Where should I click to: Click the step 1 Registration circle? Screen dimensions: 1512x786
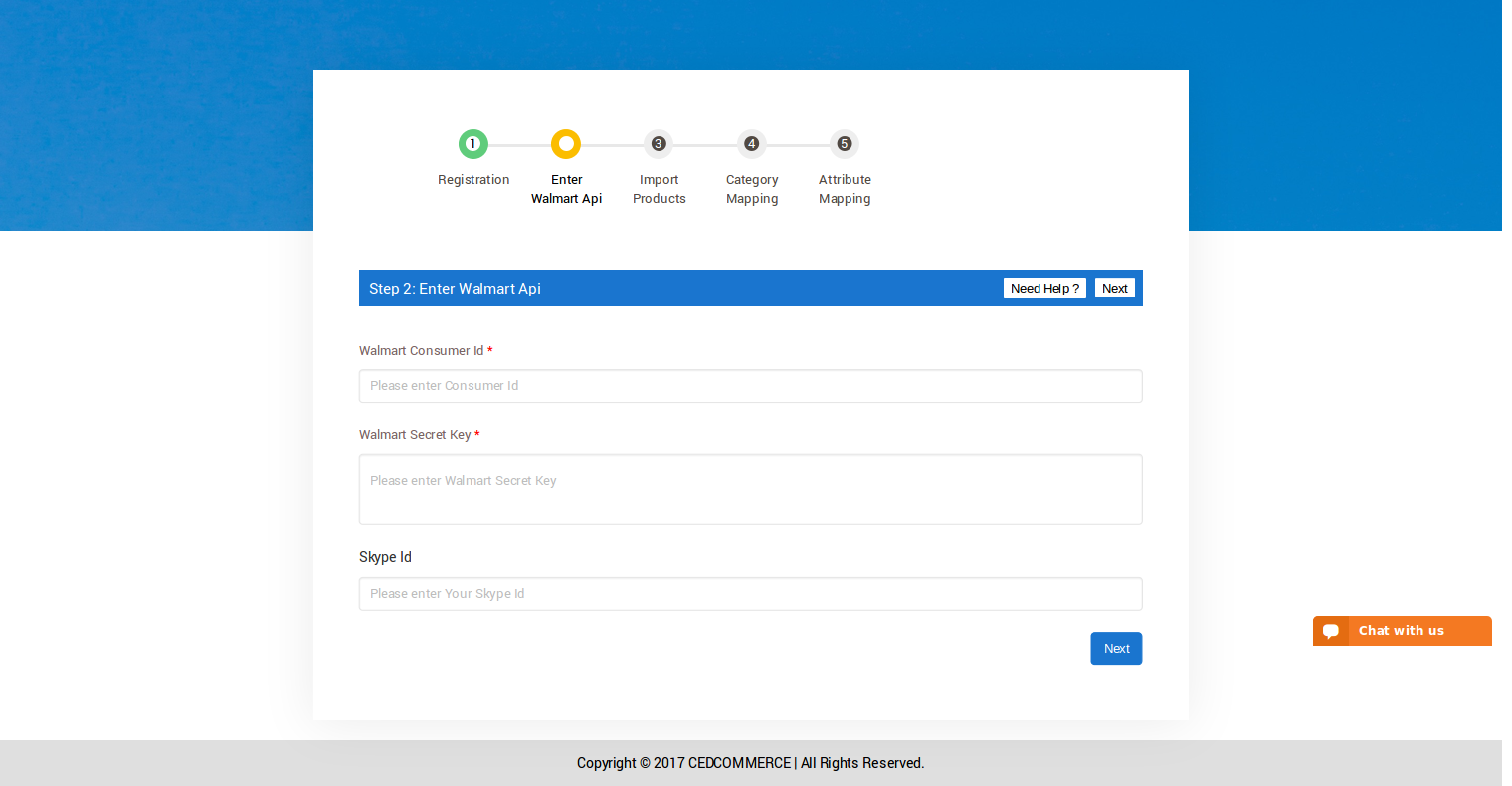click(x=473, y=144)
